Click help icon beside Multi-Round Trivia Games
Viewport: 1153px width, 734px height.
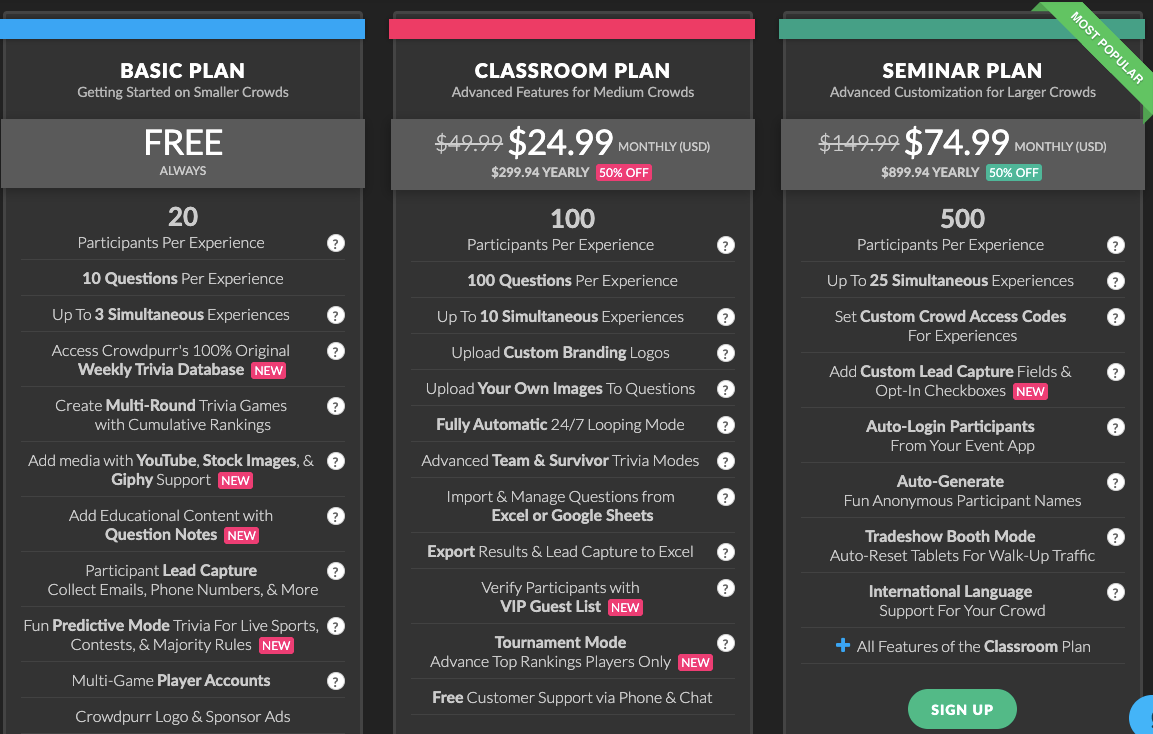(336, 406)
